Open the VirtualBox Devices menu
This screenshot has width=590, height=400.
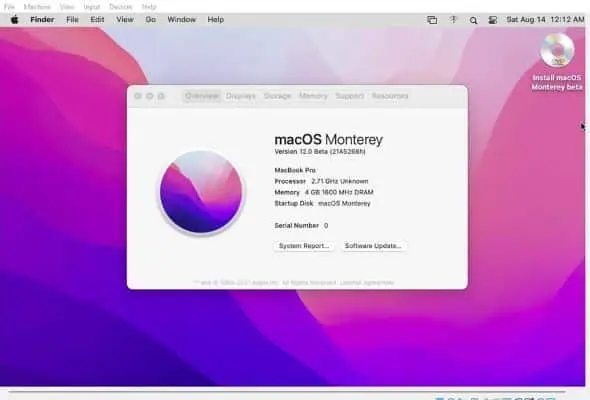point(121,7)
